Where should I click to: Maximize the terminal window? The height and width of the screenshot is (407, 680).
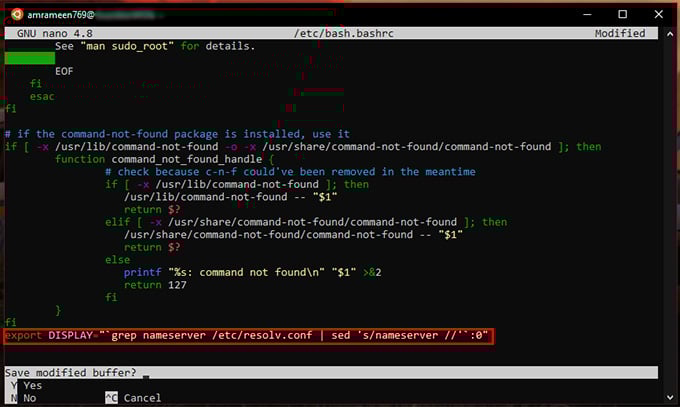coord(622,14)
